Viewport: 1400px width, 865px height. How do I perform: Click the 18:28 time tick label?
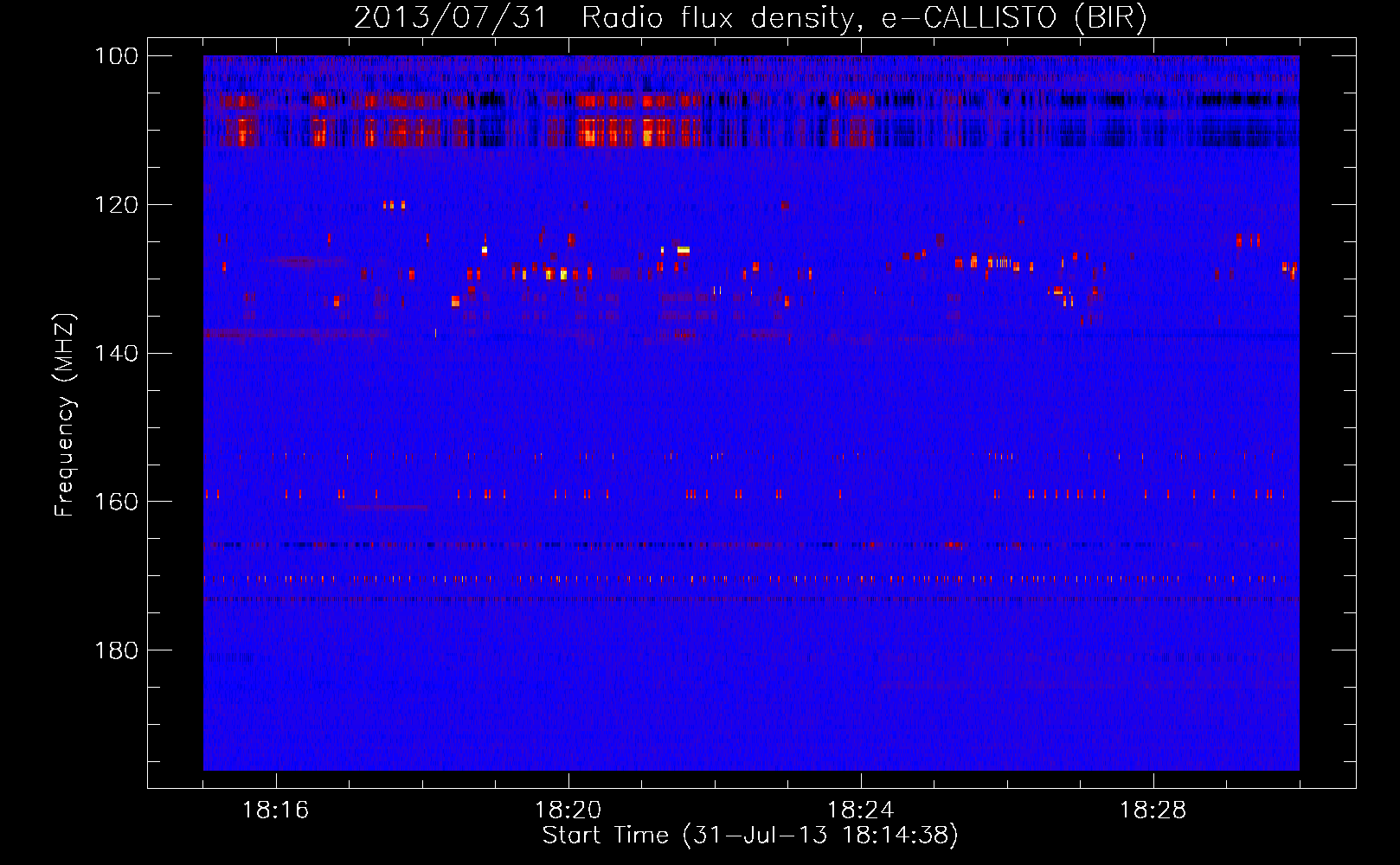[1153, 811]
